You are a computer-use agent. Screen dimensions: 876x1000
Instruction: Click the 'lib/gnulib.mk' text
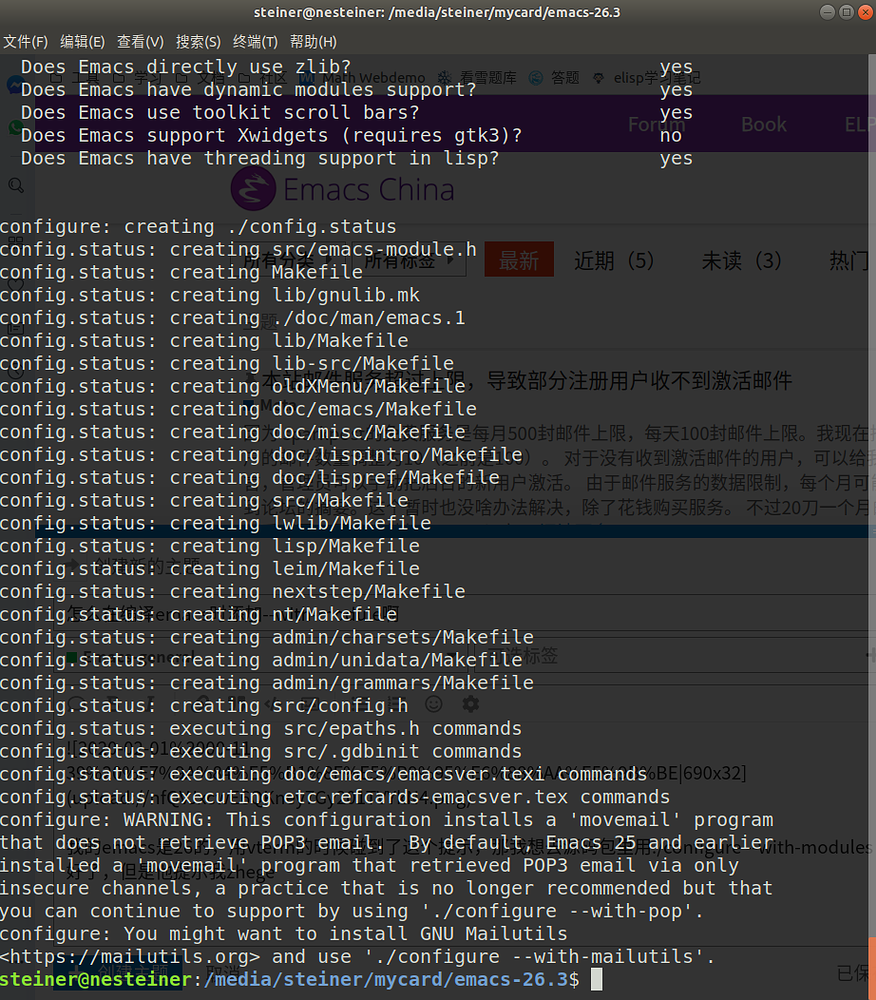point(346,295)
